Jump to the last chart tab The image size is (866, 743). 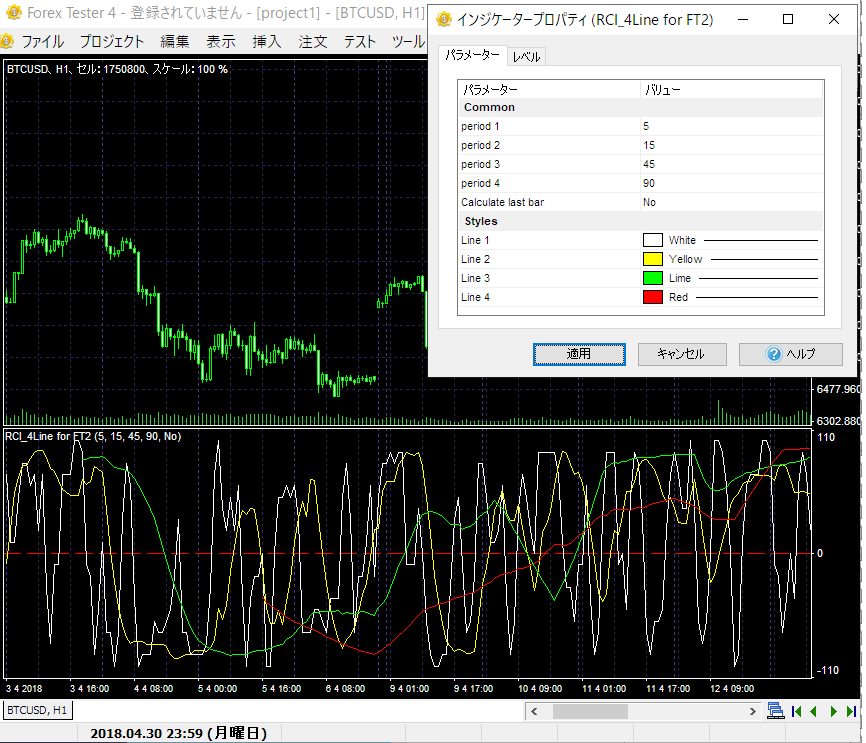click(850, 711)
